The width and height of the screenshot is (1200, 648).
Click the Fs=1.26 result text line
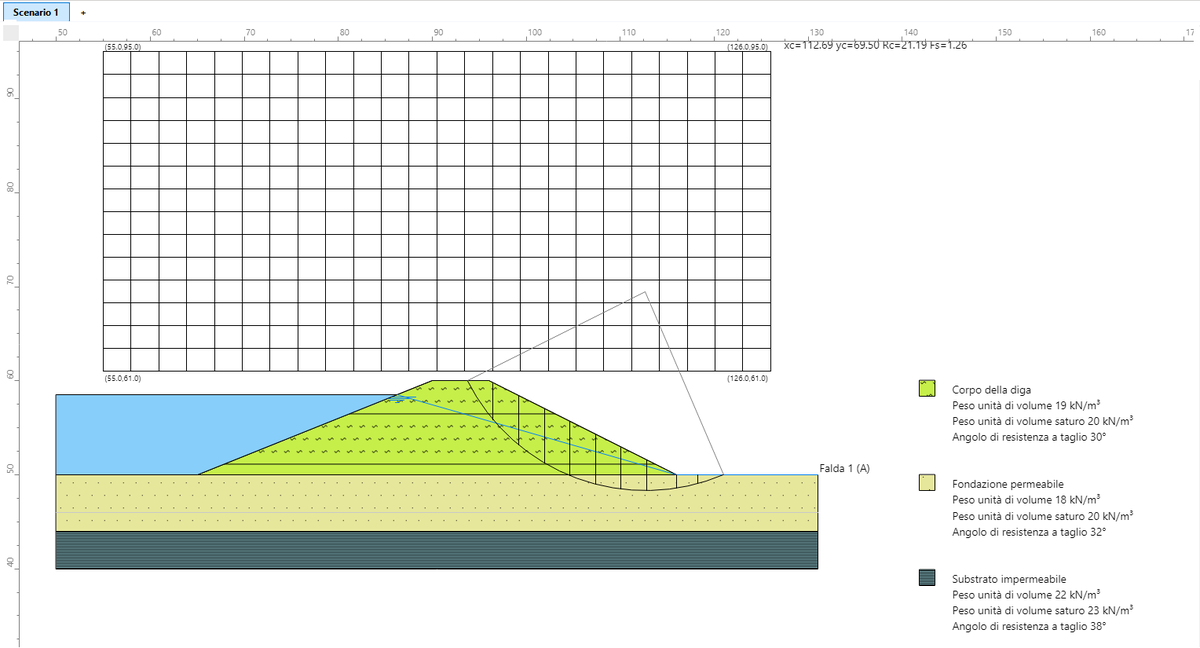875,45
